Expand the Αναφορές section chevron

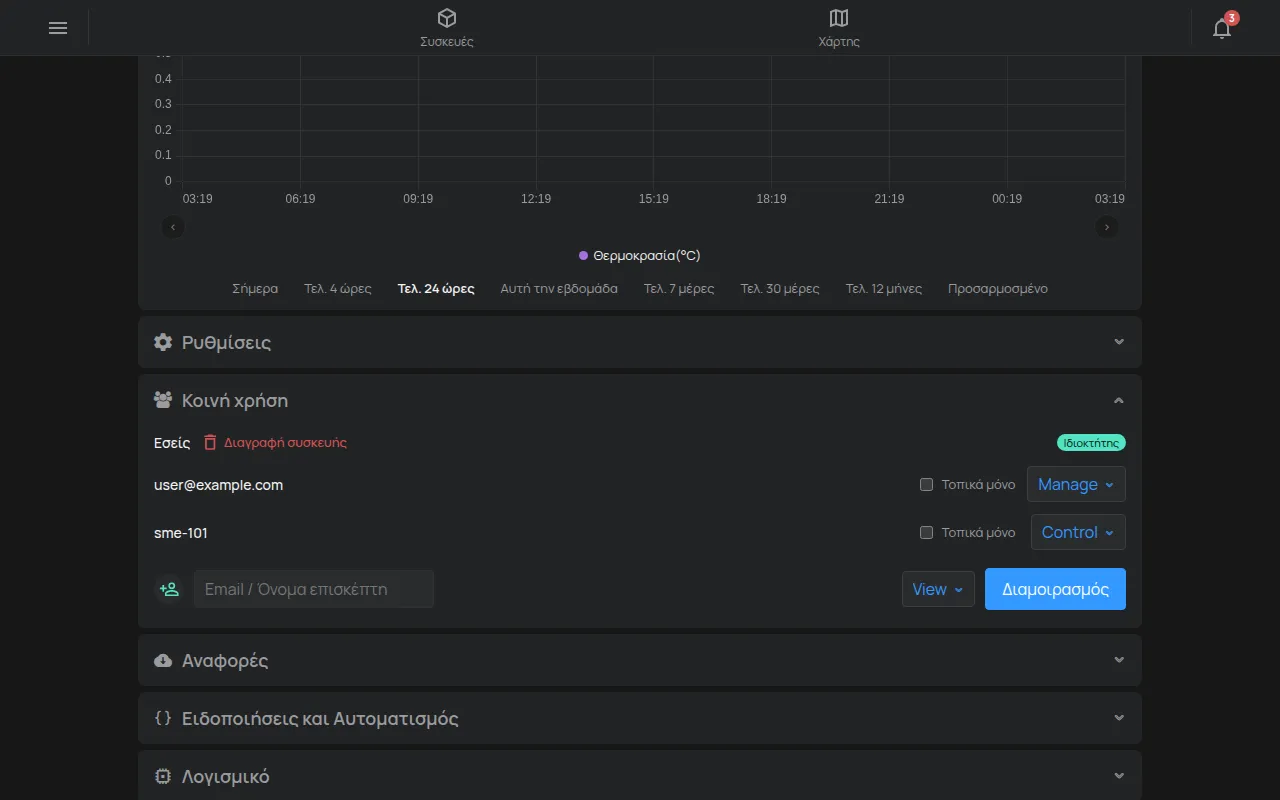point(1119,660)
